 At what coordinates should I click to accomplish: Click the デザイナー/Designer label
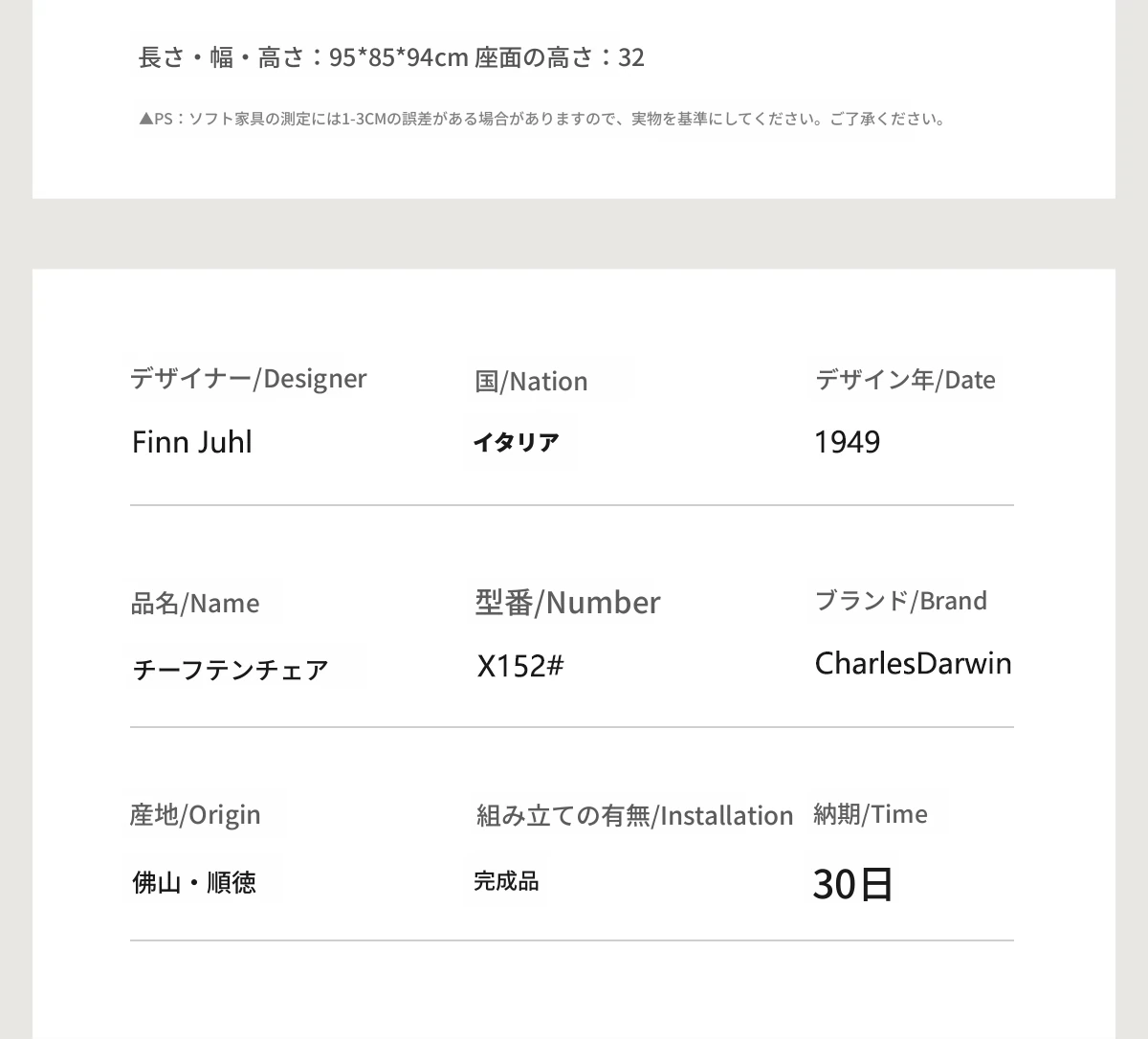click(248, 379)
